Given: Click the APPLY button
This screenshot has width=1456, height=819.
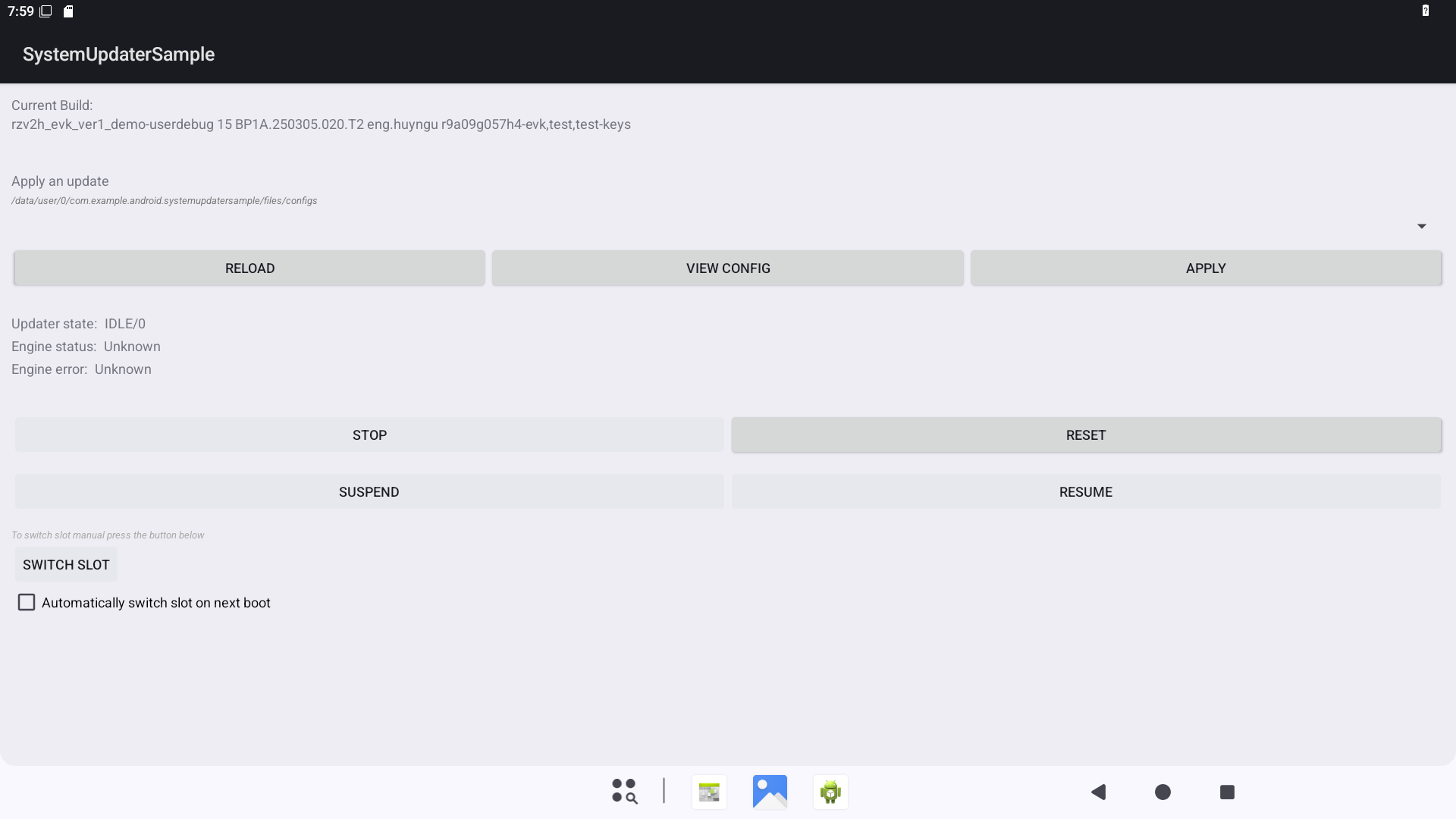Looking at the screenshot, I should click(x=1206, y=268).
